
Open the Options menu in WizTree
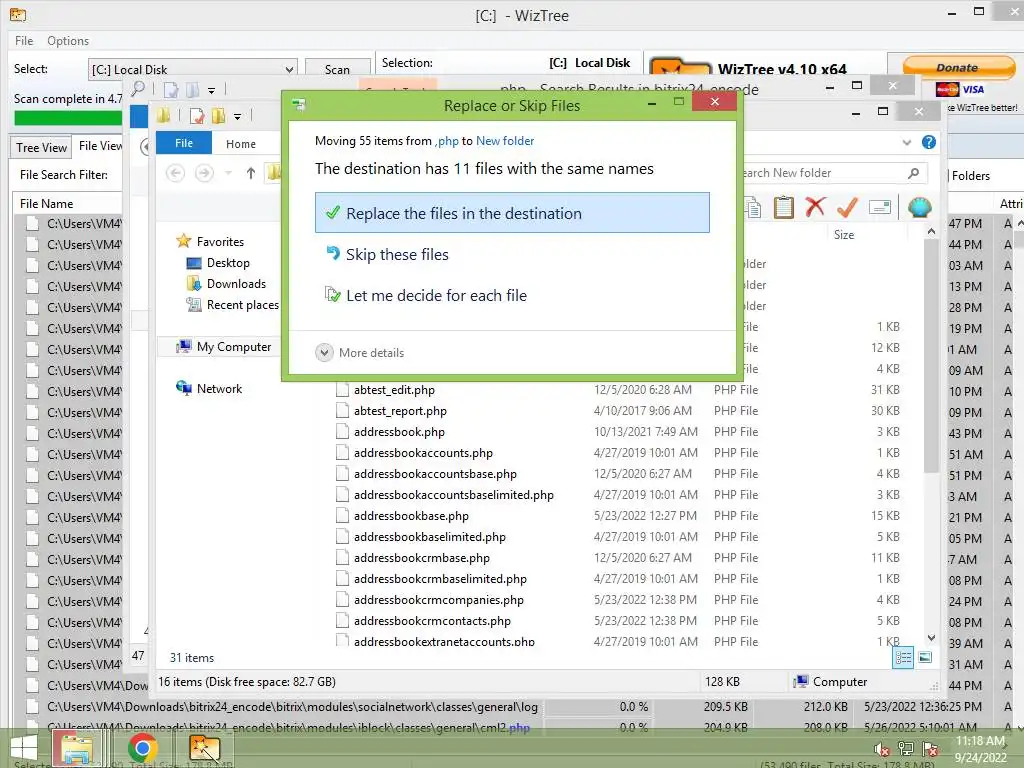(68, 40)
